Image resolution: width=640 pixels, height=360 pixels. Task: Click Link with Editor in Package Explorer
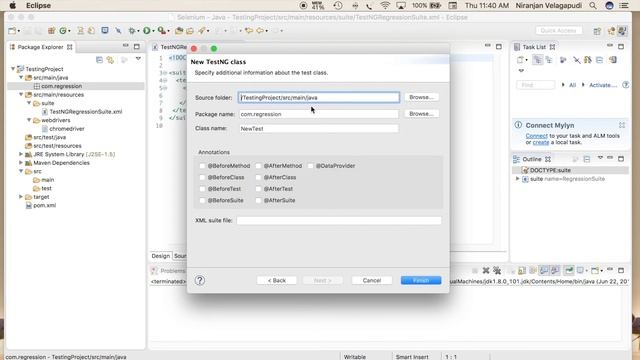pos(110,60)
